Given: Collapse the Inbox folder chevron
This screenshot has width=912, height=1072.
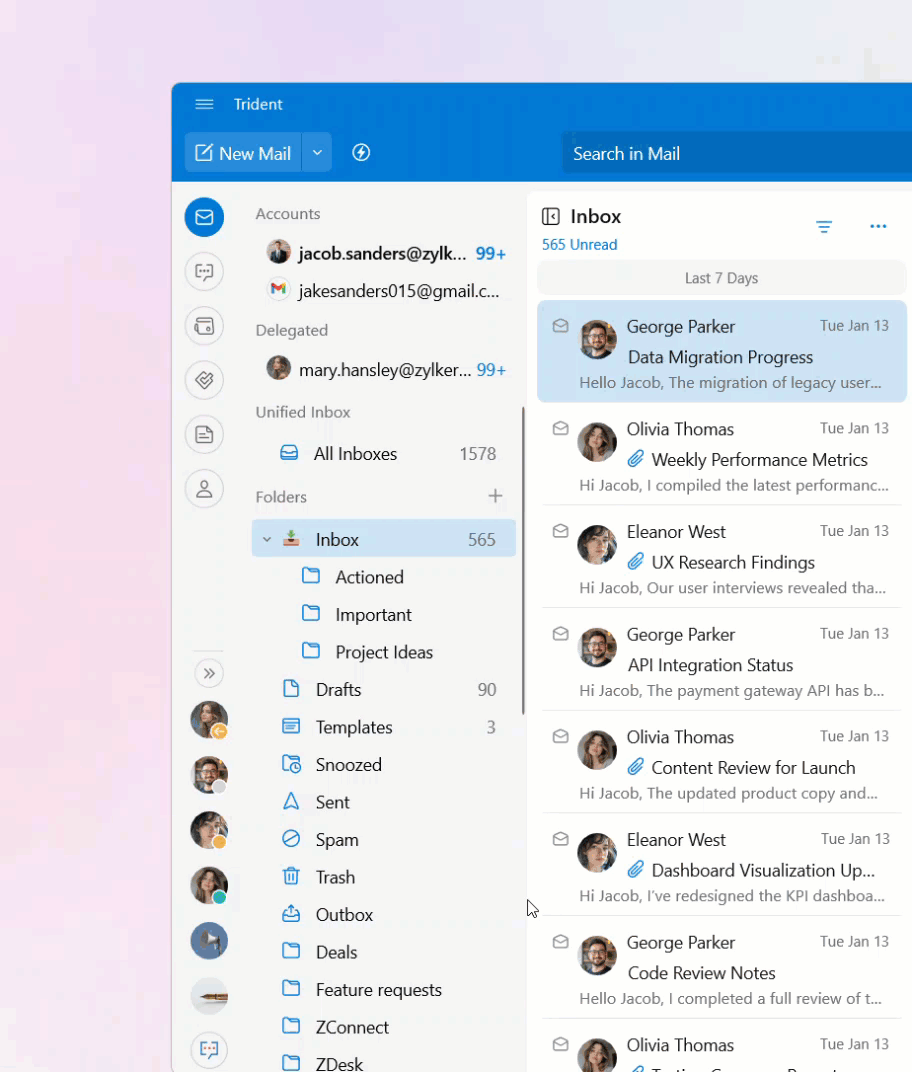Looking at the screenshot, I should [267, 539].
